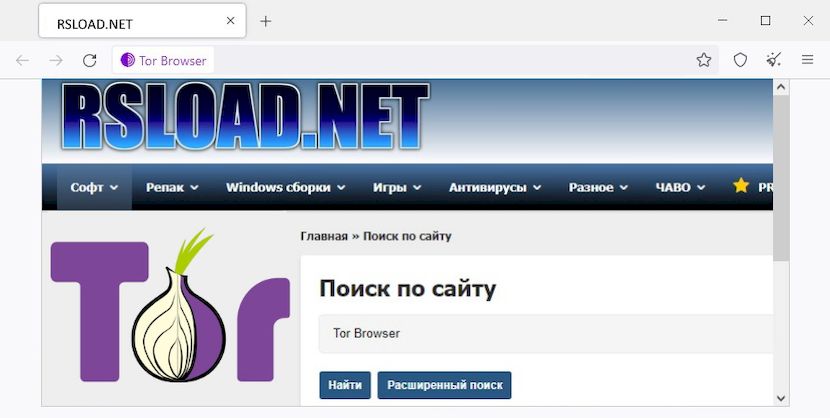Expand the Репак dropdown menu
This screenshot has height=418, width=830.
coord(171,187)
